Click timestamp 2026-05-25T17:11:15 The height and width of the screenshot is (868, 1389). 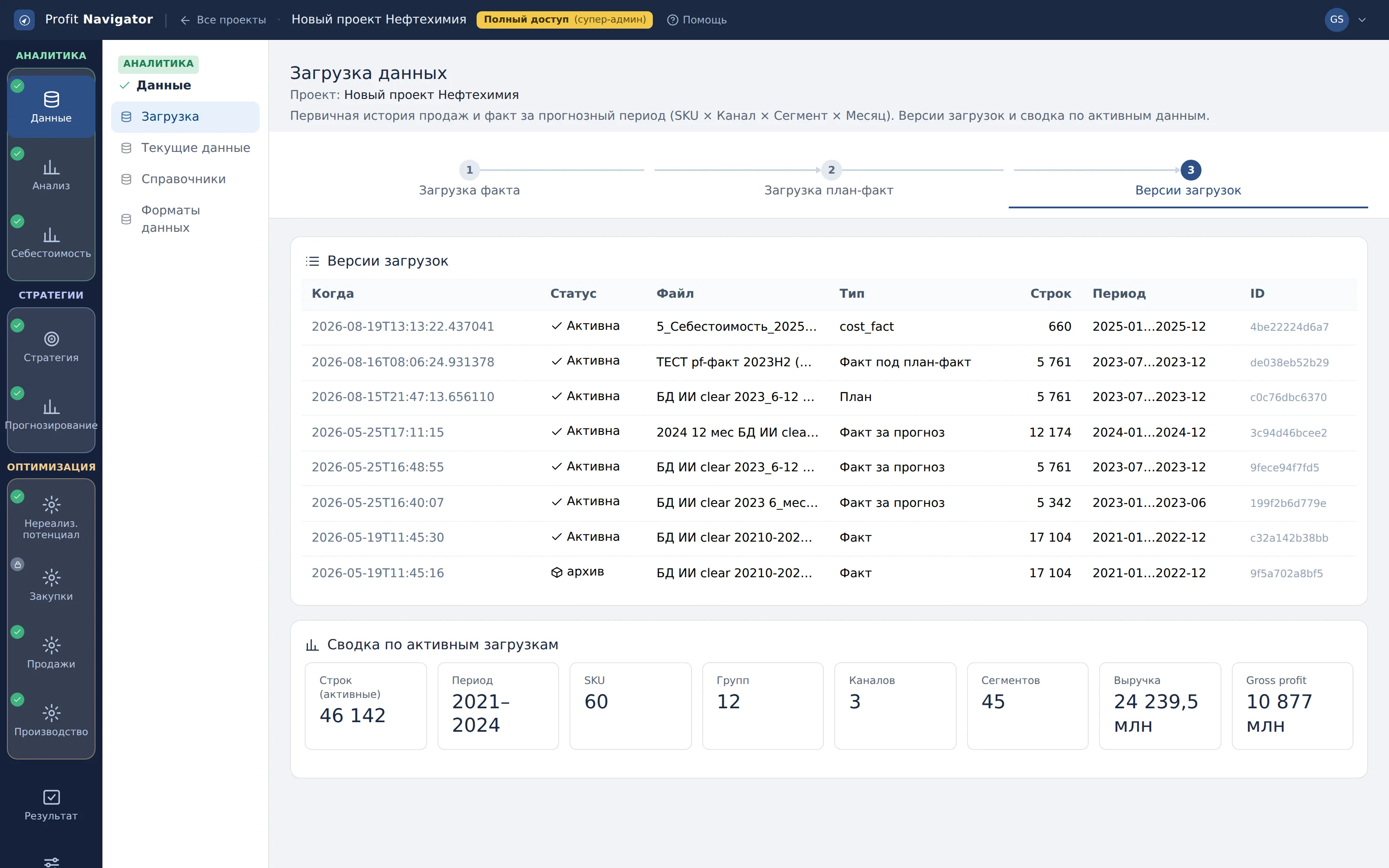tap(378, 432)
